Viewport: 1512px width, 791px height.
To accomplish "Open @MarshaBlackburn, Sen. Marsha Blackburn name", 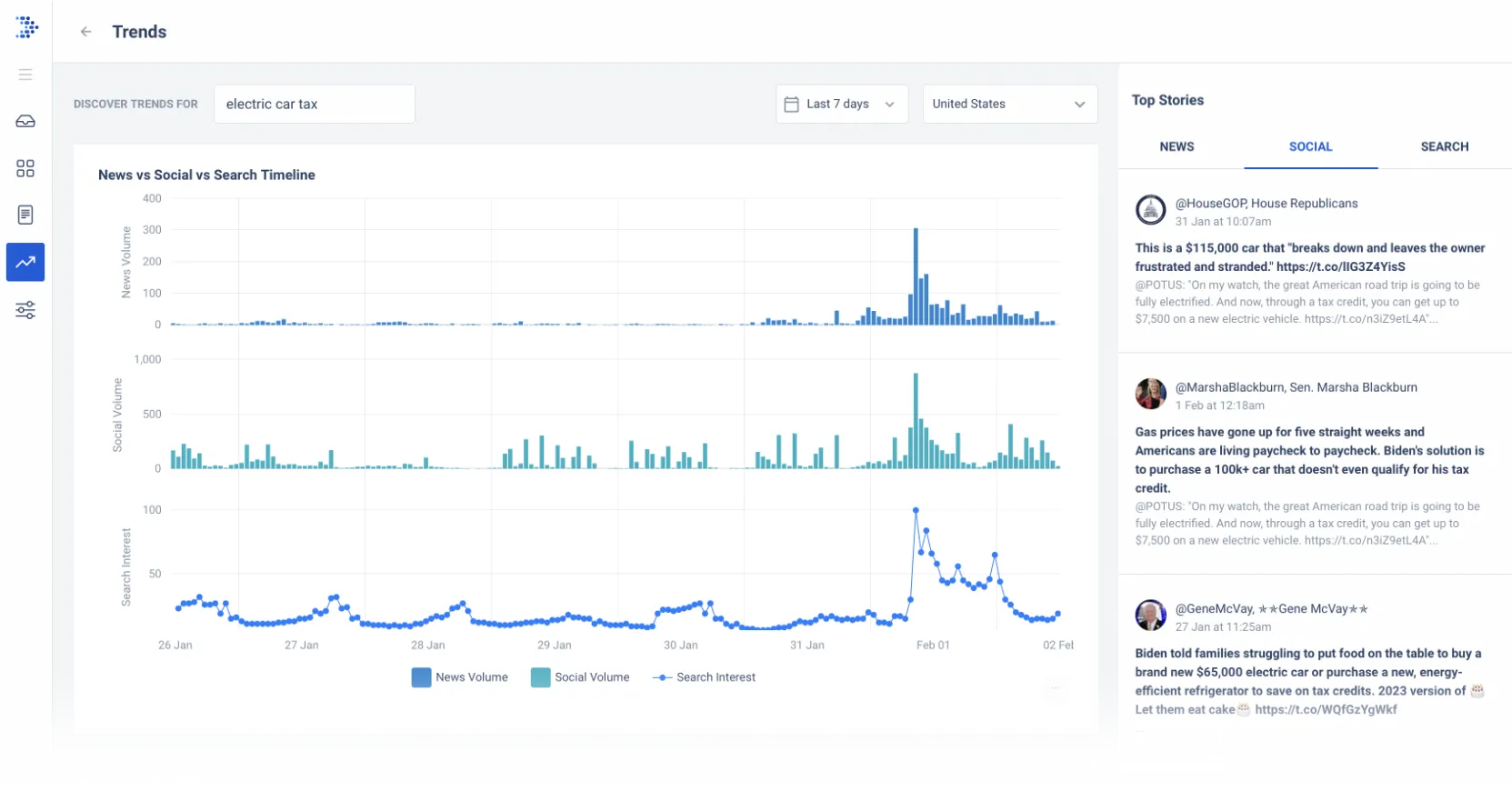I will [1296, 387].
